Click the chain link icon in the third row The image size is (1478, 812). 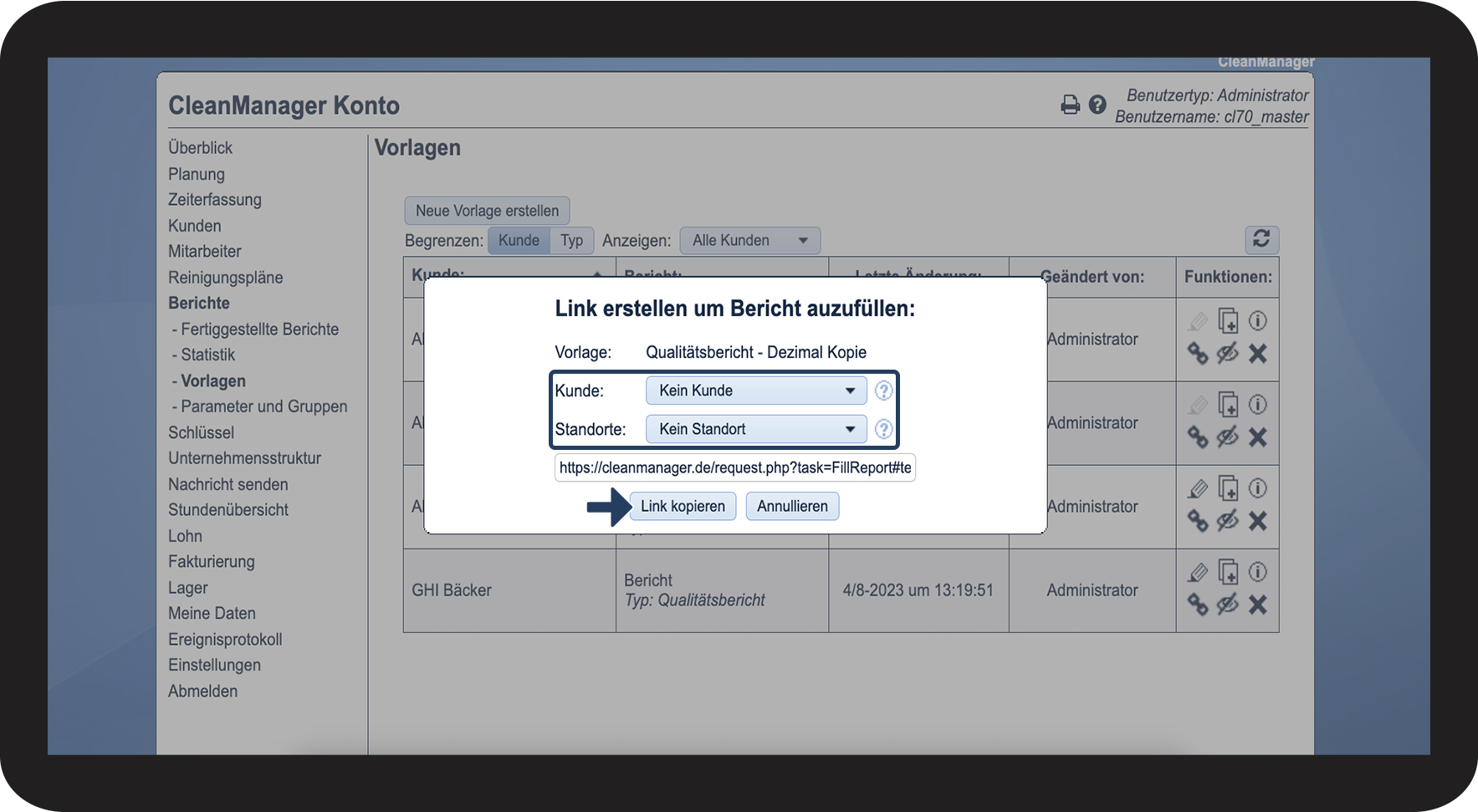click(1198, 521)
